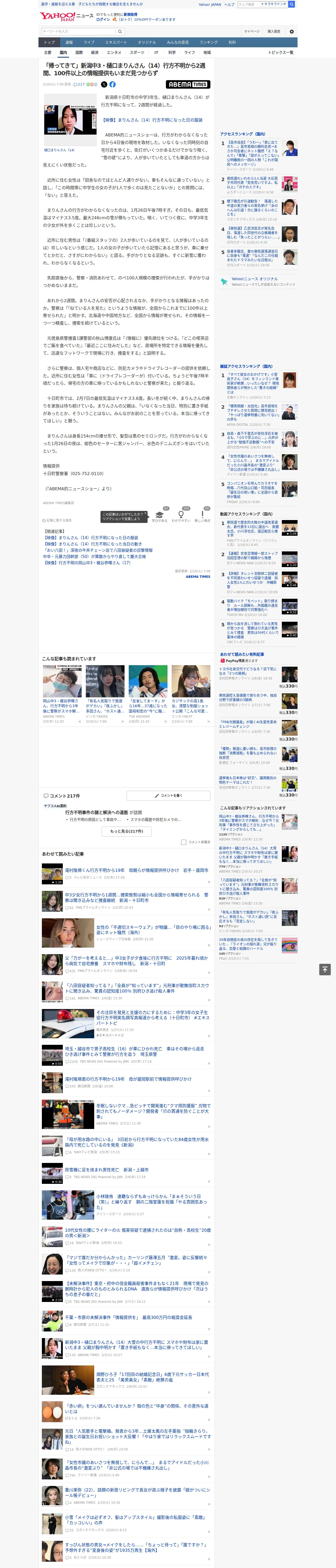Click the 記事に関する報告 report icon link

pos(57,520)
